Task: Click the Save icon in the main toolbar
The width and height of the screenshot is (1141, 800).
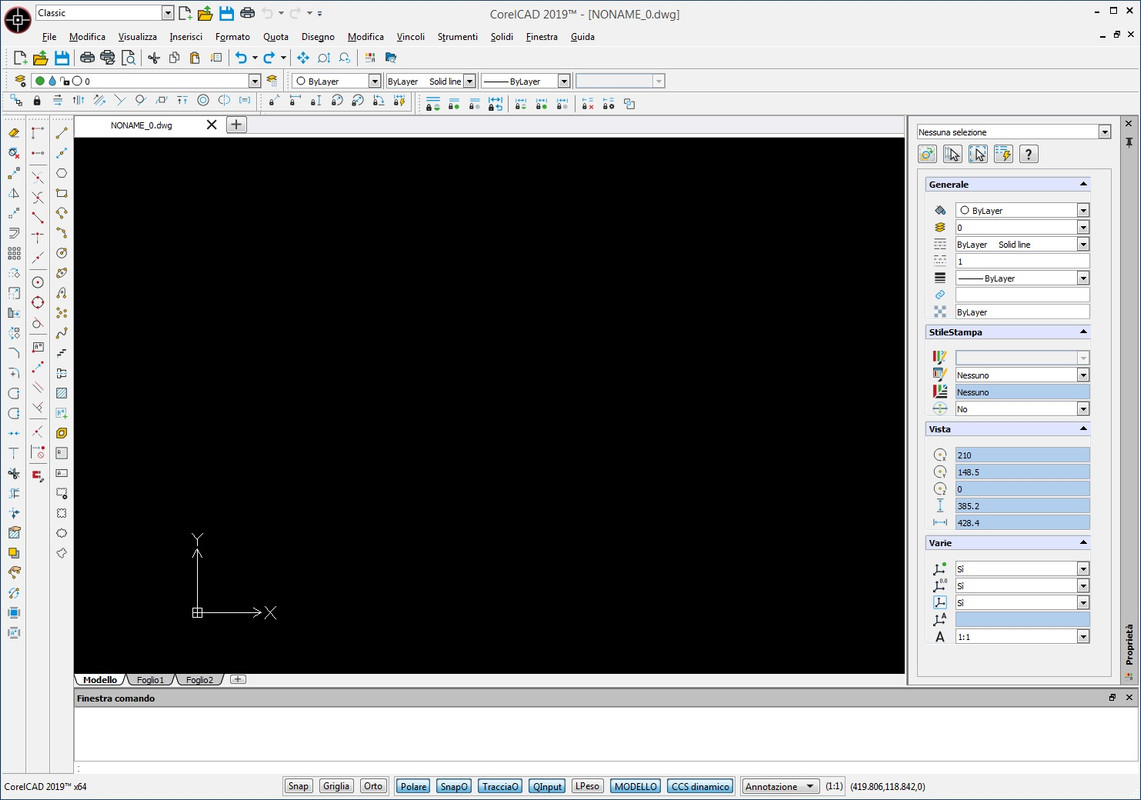Action: [x=62, y=58]
